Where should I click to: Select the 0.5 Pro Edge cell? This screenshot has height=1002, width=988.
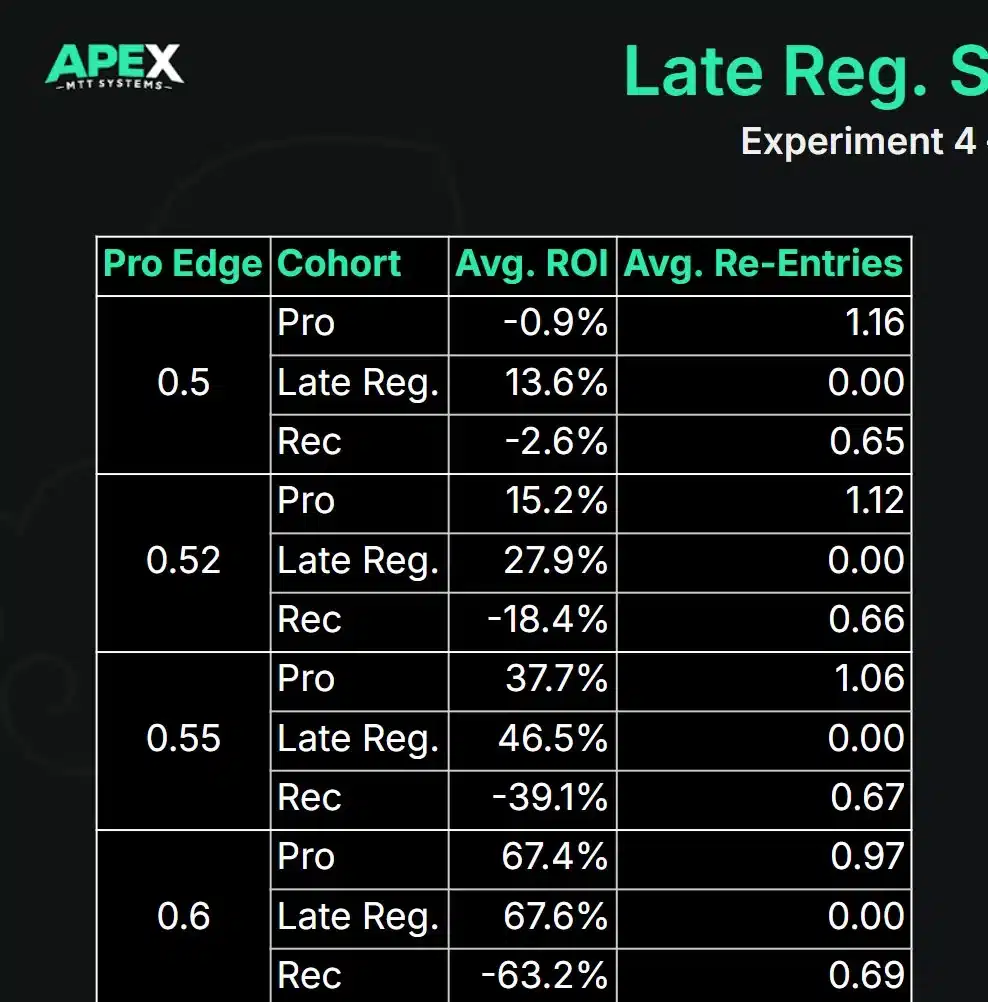(184, 383)
